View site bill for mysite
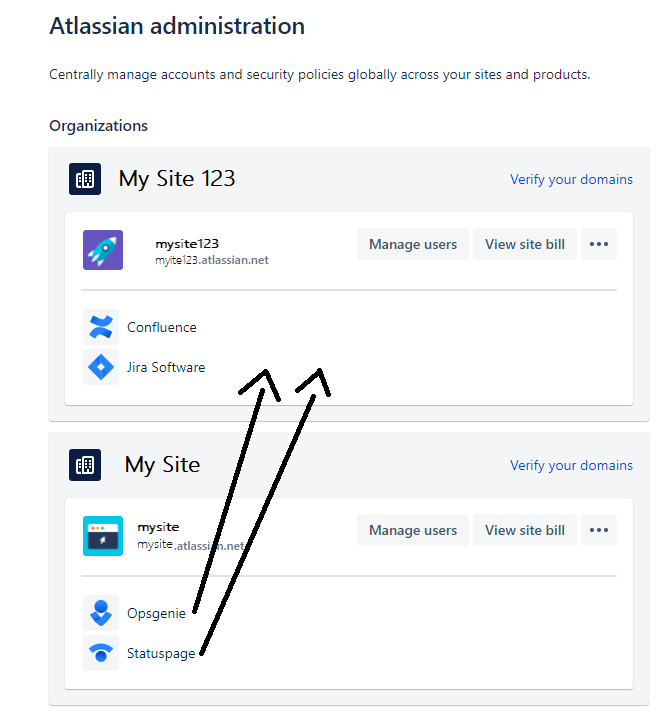This screenshot has height=727, width=669. coord(525,530)
